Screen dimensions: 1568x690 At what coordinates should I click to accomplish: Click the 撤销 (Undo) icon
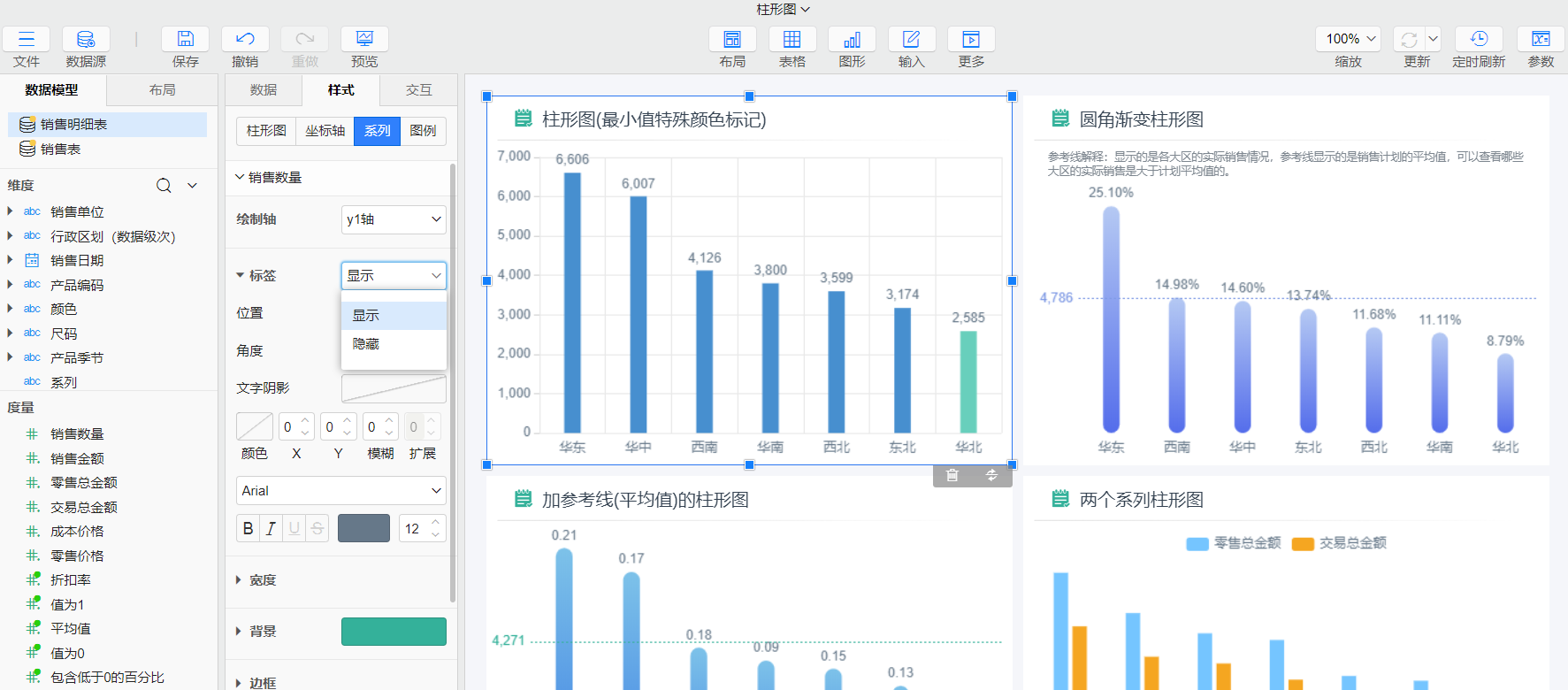point(245,39)
